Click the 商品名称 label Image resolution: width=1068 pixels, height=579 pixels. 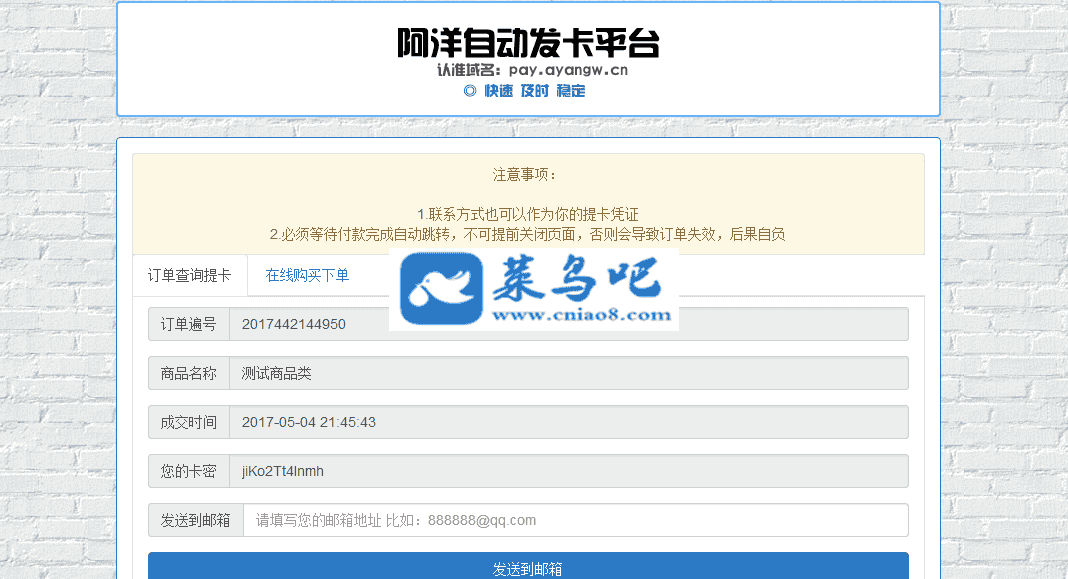(x=189, y=373)
